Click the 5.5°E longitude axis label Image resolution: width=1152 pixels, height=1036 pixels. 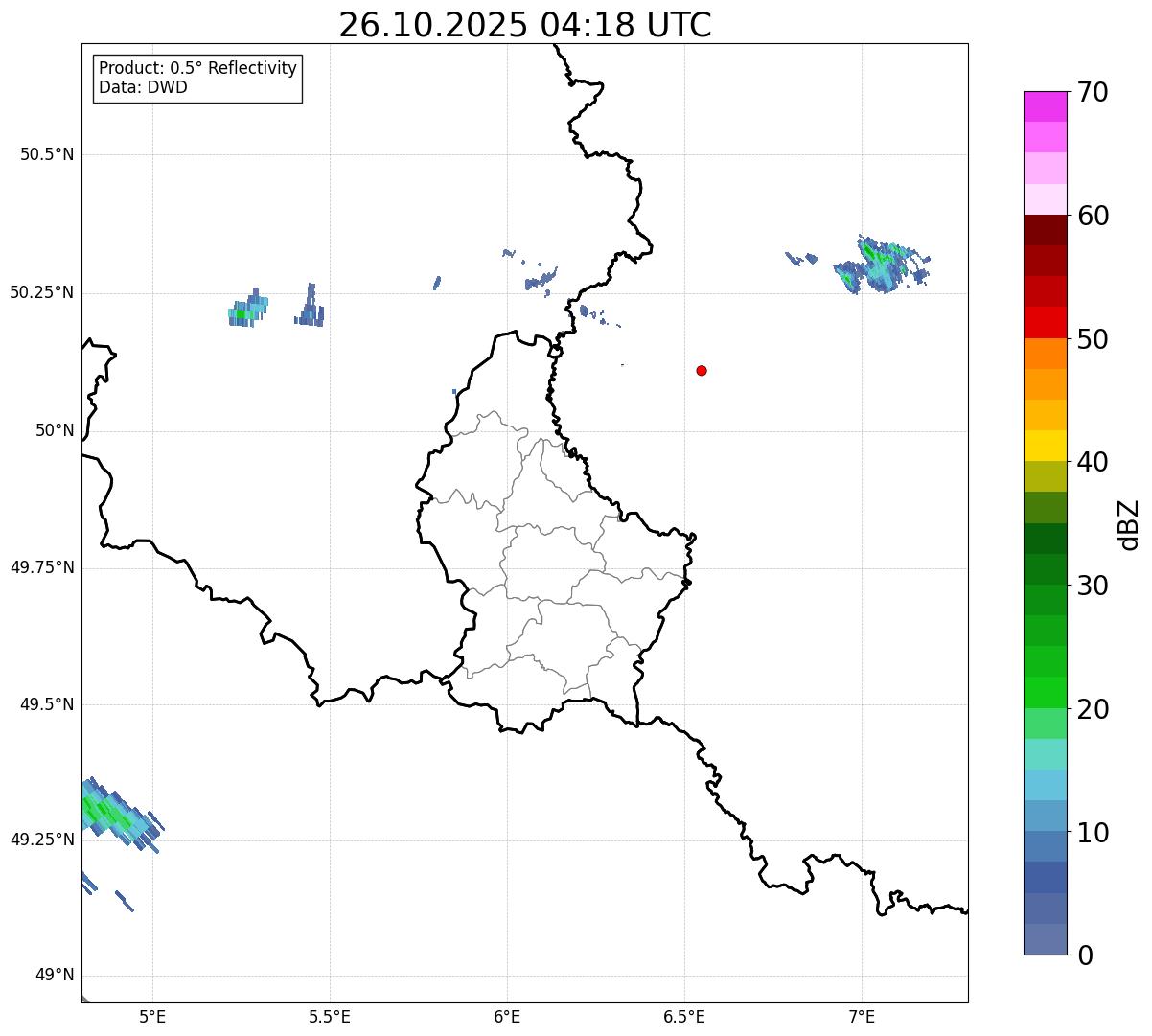pyautogui.click(x=330, y=1016)
